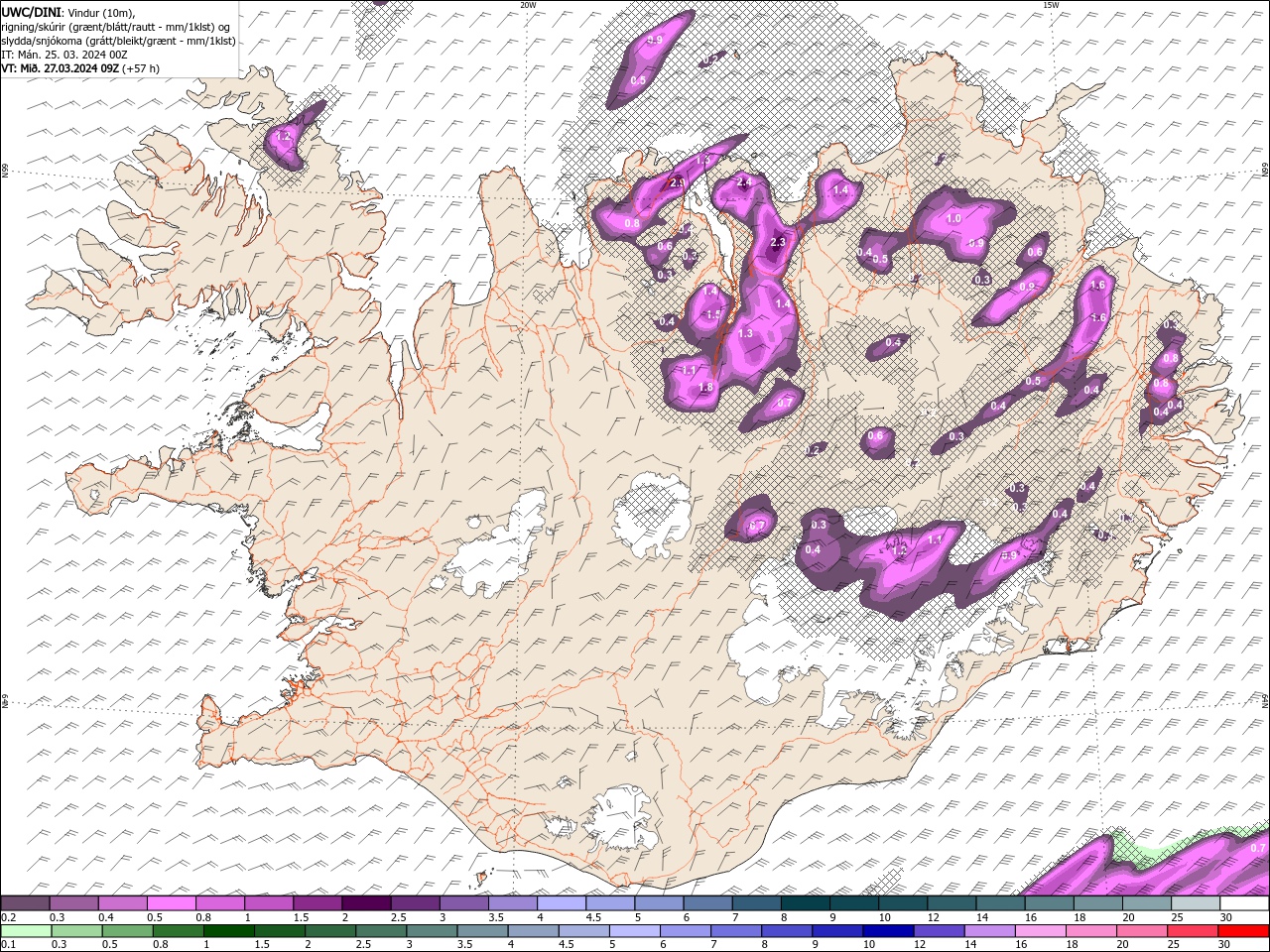Click the 20W longitude label
Screen dimensions: 1270x952
528,5
